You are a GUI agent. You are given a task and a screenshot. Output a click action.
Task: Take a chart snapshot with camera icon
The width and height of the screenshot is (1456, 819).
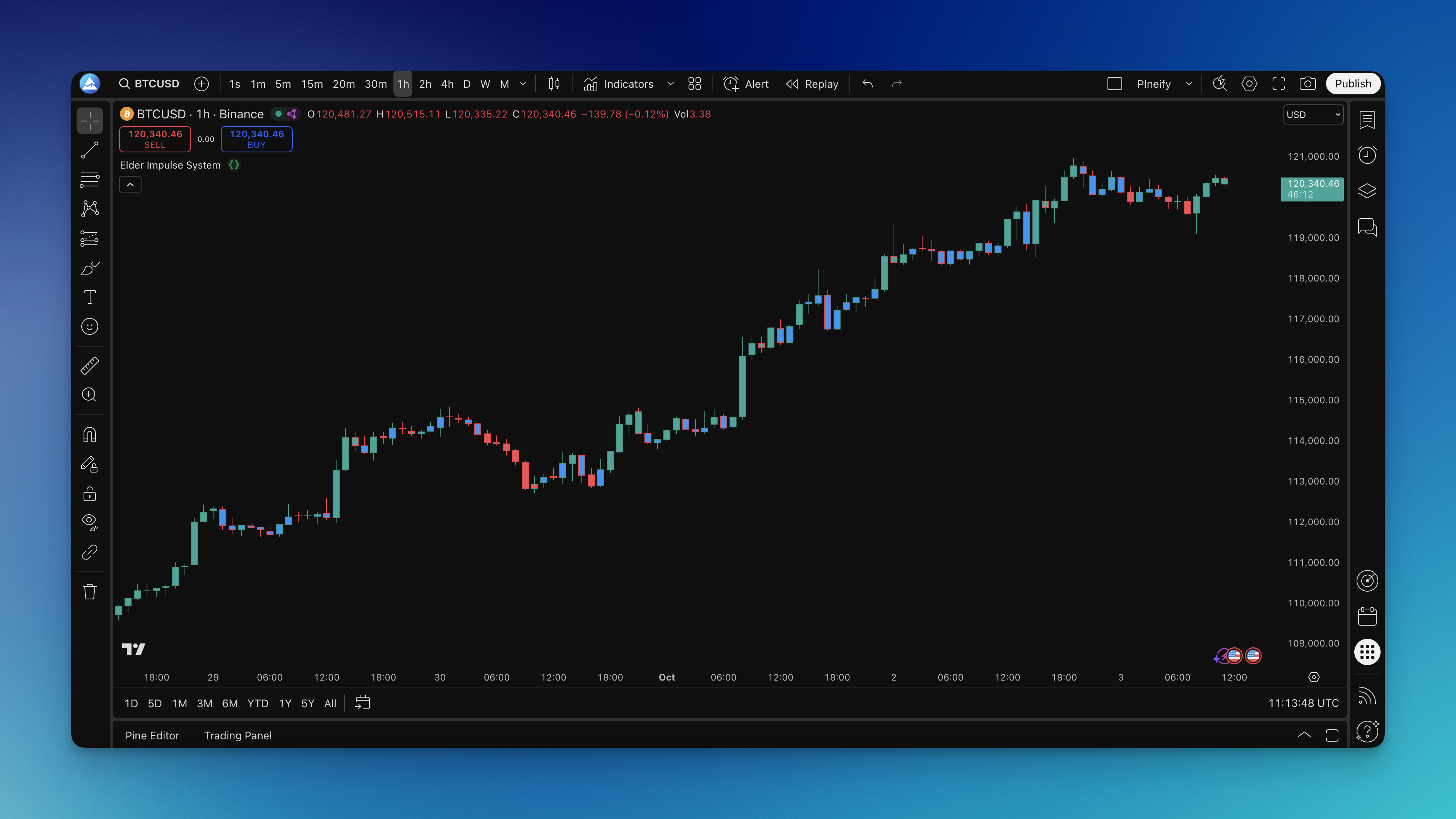pos(1307,84)
